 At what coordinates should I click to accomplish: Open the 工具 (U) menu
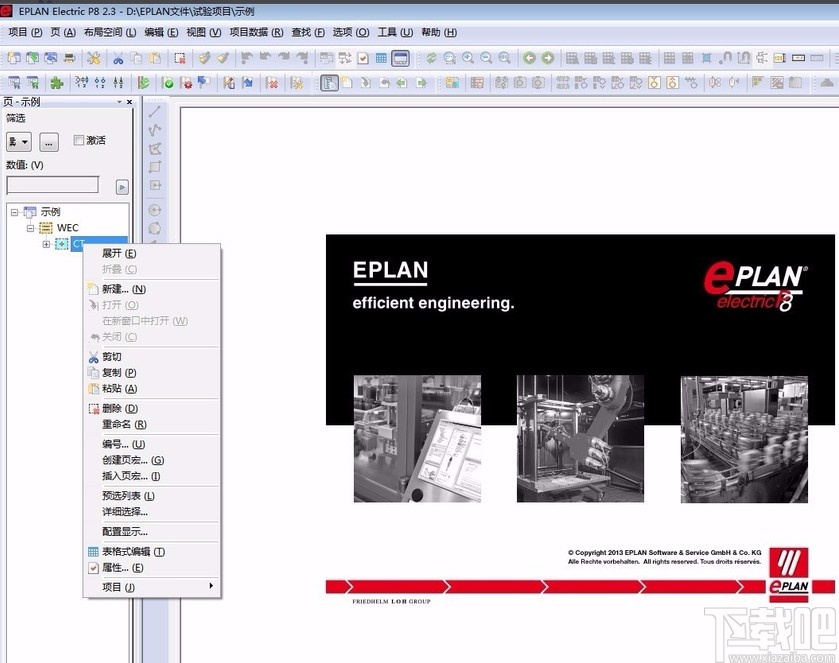pyautogui.click(x=395, y=32)
